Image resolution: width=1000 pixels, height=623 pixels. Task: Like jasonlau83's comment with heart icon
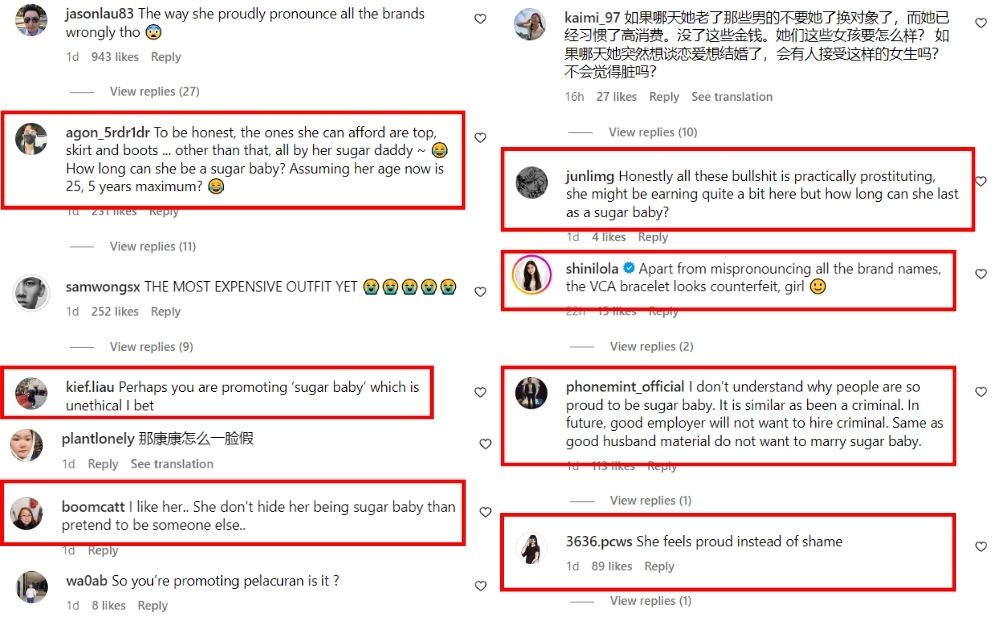[x=480, y=19]
